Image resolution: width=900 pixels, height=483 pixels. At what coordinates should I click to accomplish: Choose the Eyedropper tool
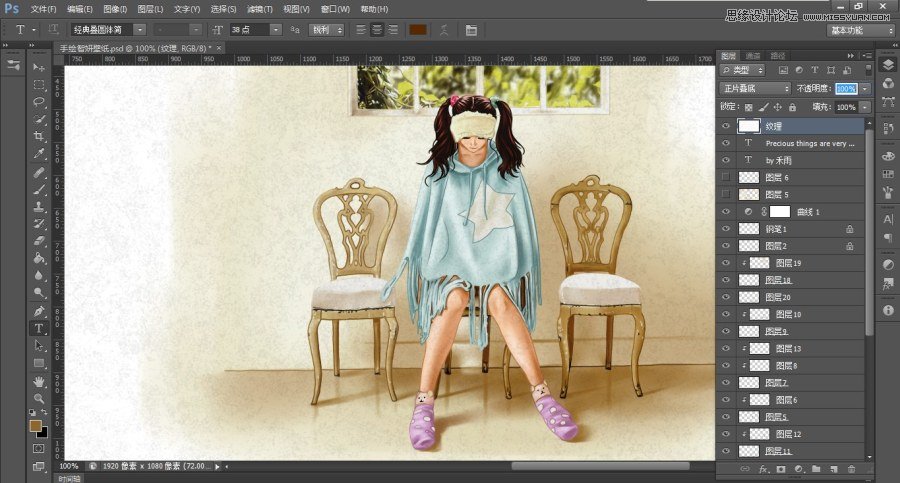tap(39, 153)
